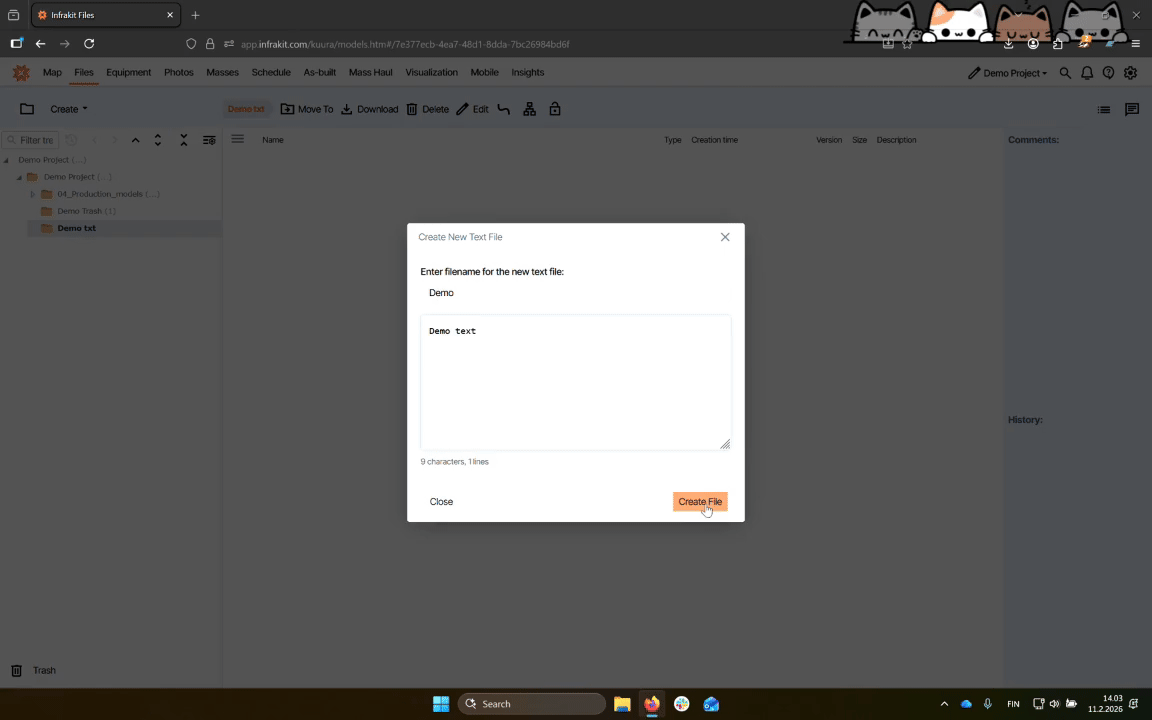The width and height of the screenshot is (1152, 720).
Task: Click the search magnifier in Infrakit header
Action: 1065,73
